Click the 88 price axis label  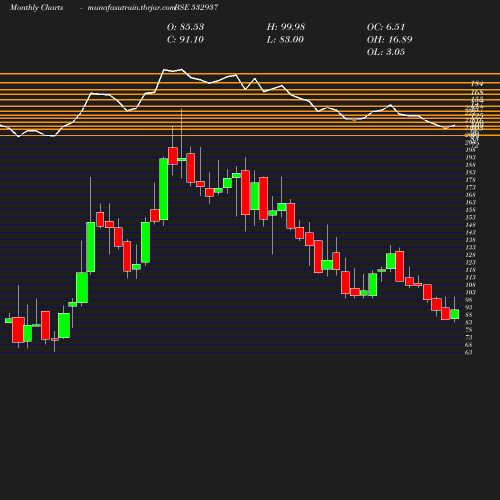pyautogui.click(x=469, y=315)
